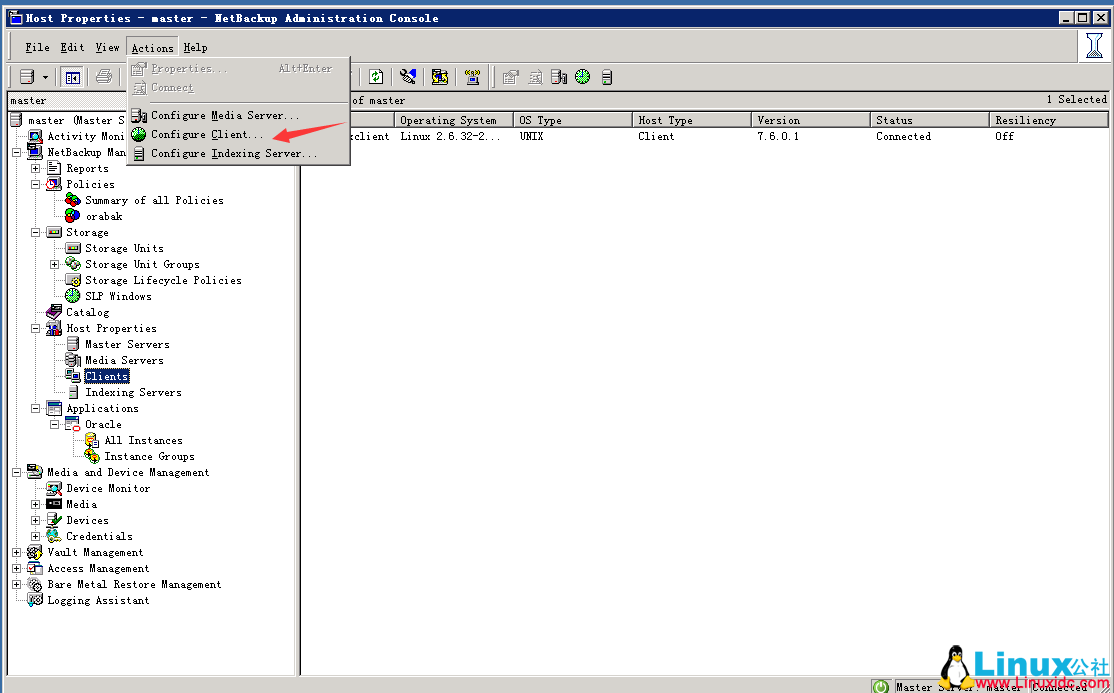The width and height of the screenshot is (1114, 693).
Task: Open the server selector dropdown arrow on the toolbar
Action: pos(44,76)
